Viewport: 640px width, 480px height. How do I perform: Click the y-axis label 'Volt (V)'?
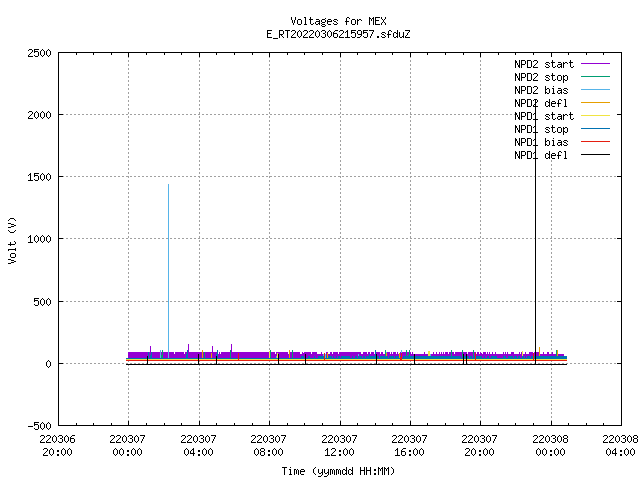click(x=12, y=240)
